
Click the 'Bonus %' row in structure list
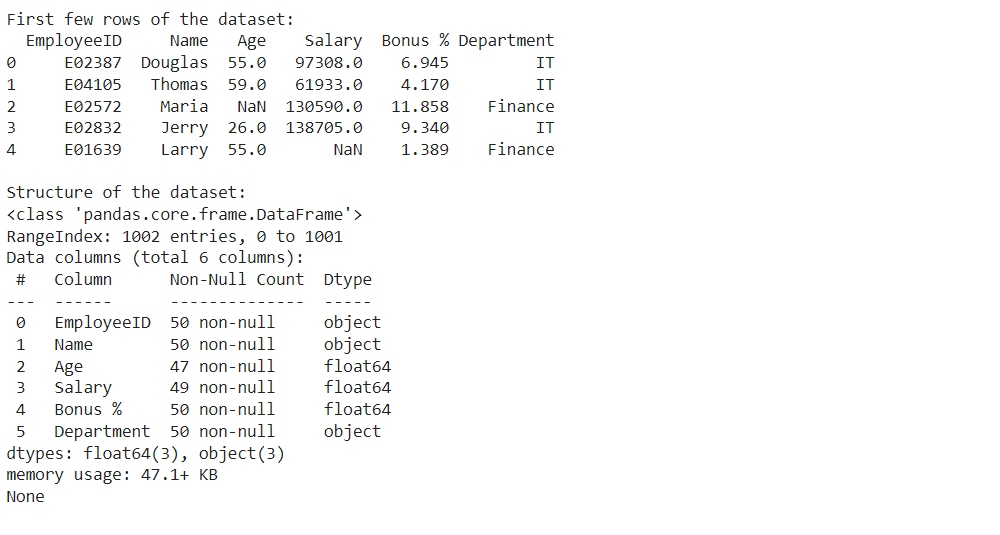click(203, 409)
